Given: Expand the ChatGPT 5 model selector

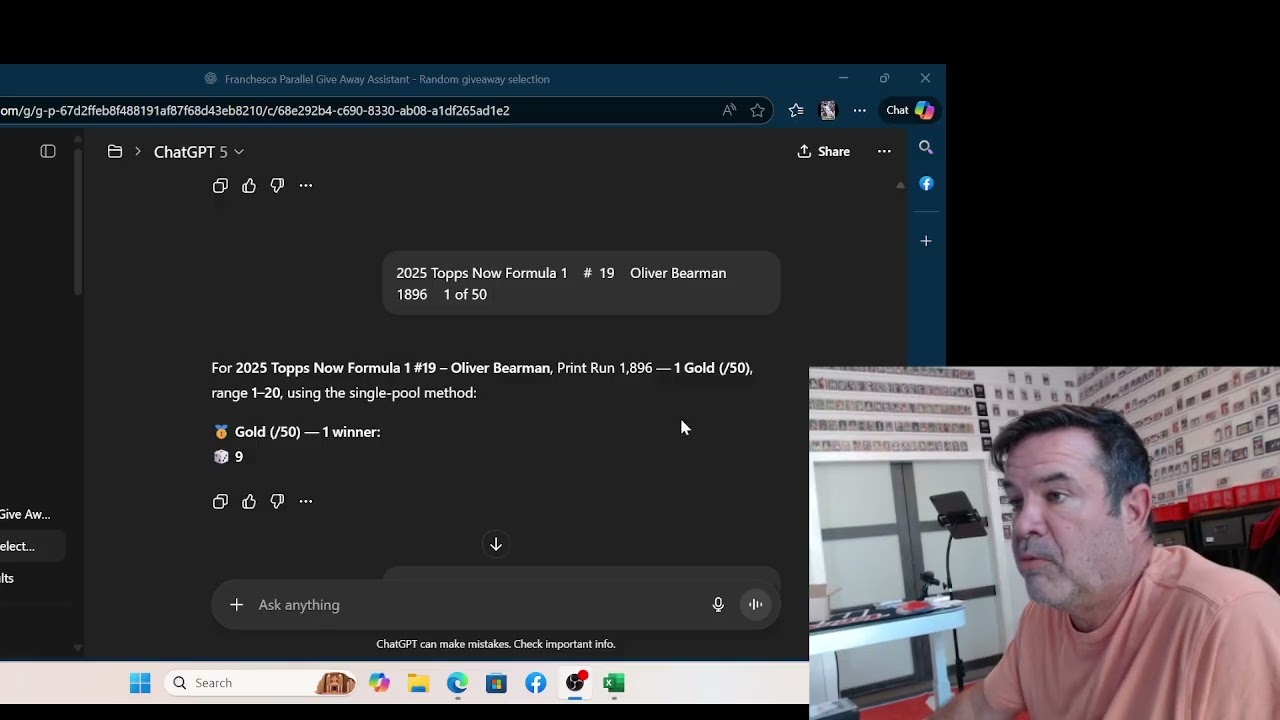Looking at the screenshot, I should (x=198, y=152).
